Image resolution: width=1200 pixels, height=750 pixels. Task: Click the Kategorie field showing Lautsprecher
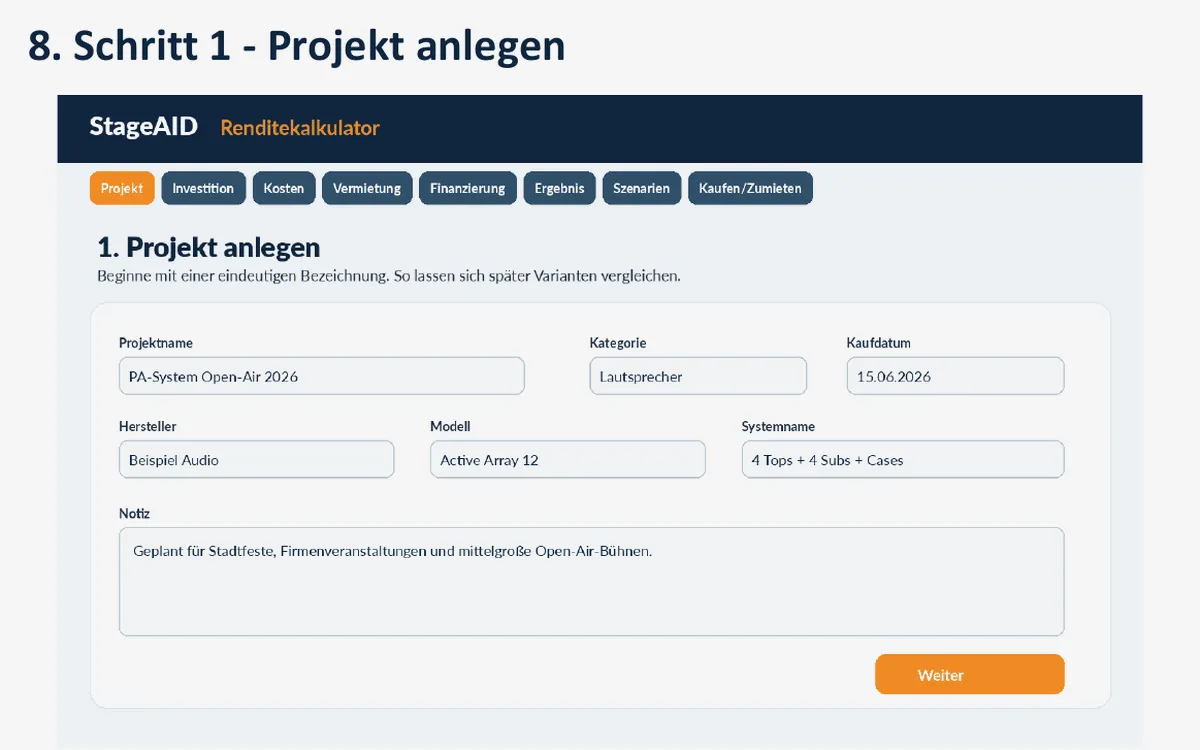698,376
